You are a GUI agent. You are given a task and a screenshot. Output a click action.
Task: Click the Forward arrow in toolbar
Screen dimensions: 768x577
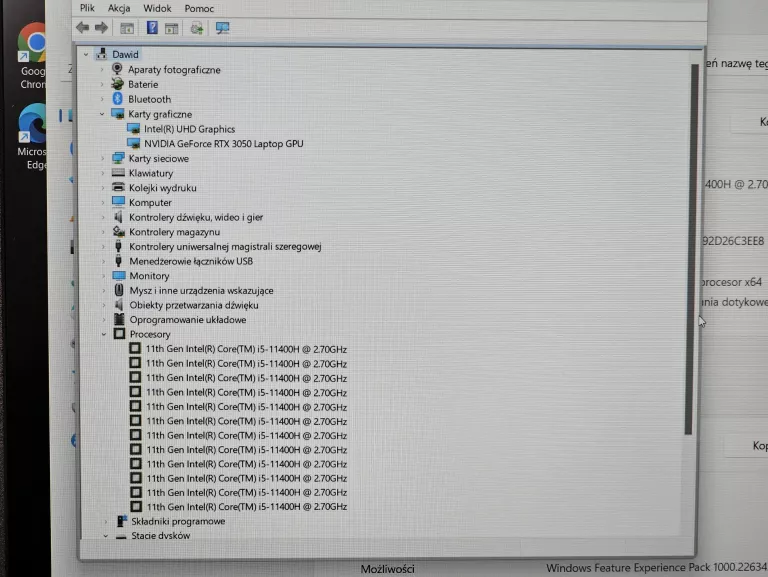[101, 28]
